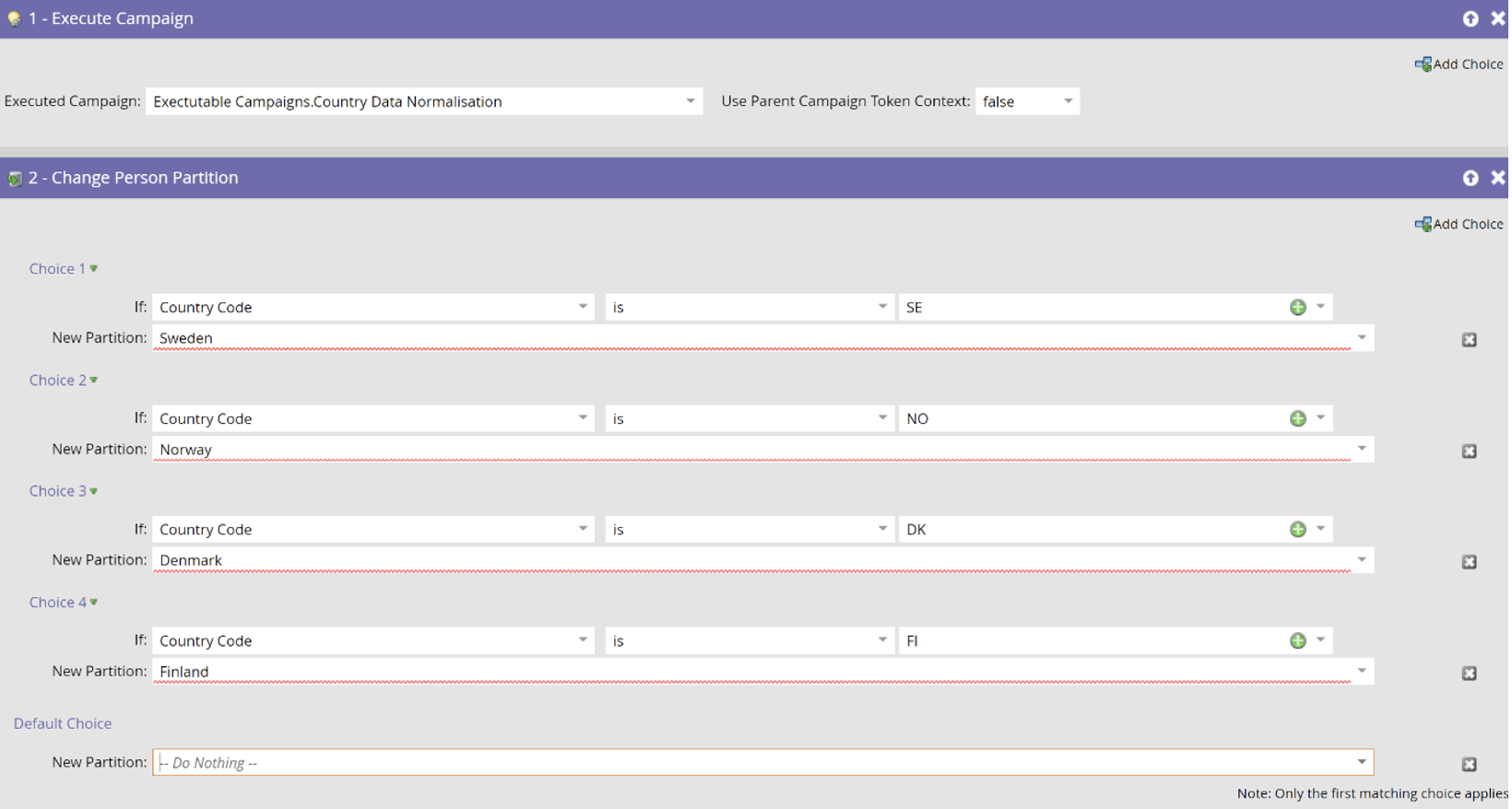Open Choice 1 'is' operator dropdown

[882, 307]
